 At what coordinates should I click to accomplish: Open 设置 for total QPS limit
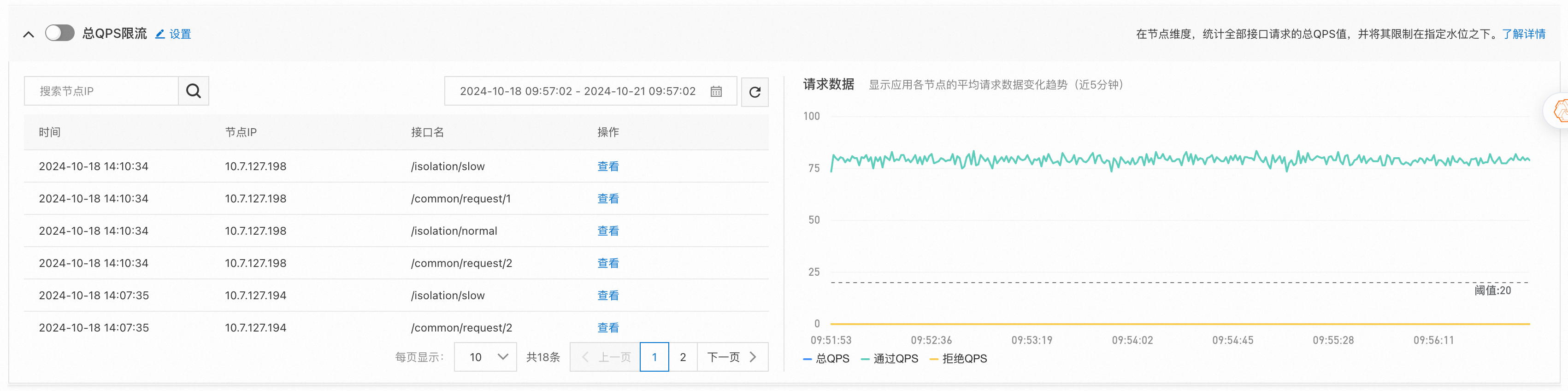[173, 34]
